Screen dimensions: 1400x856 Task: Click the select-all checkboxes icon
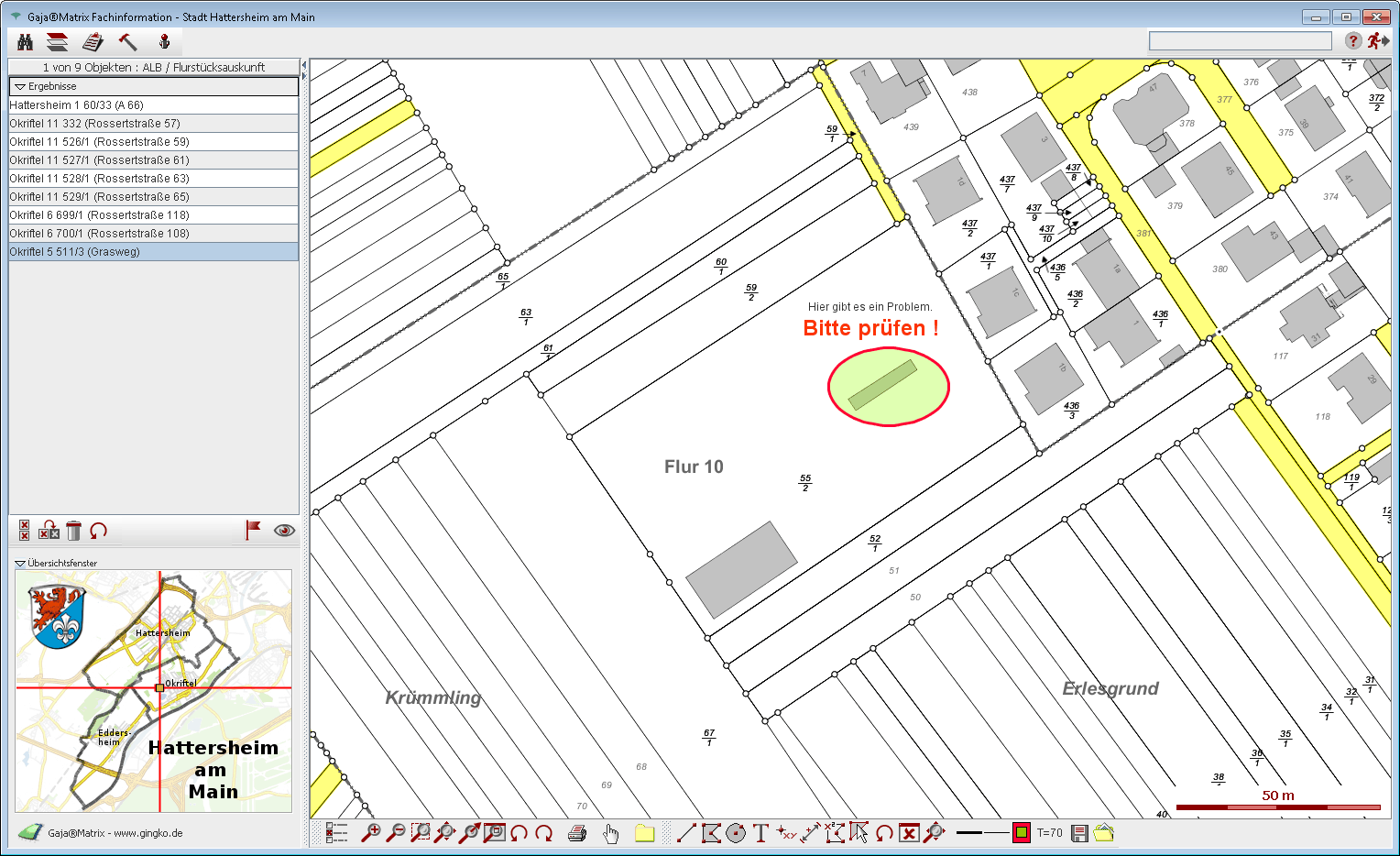point(25,531)
